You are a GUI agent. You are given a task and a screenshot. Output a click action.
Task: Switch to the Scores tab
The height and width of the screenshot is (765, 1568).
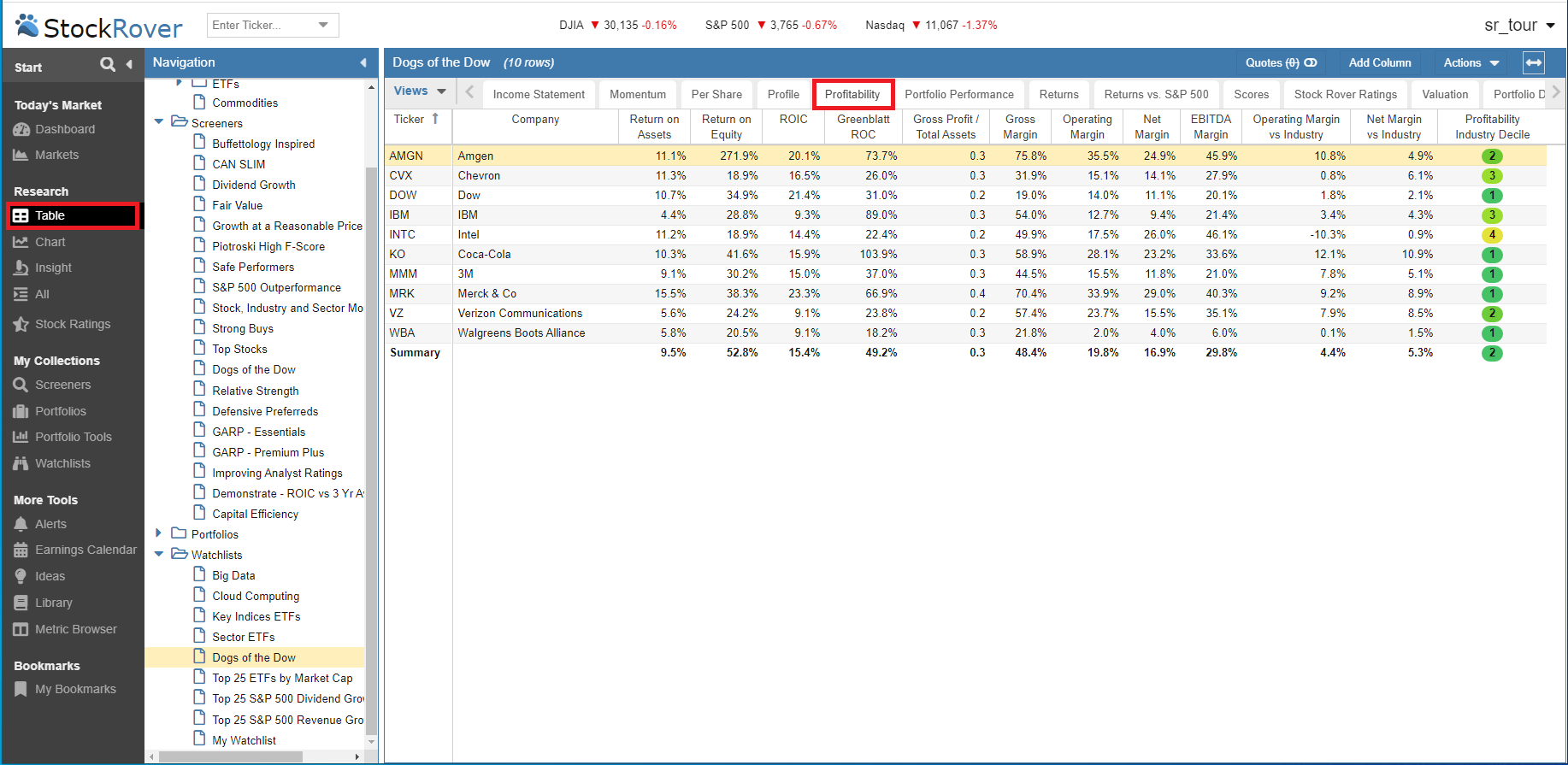tap(1251, 94)
